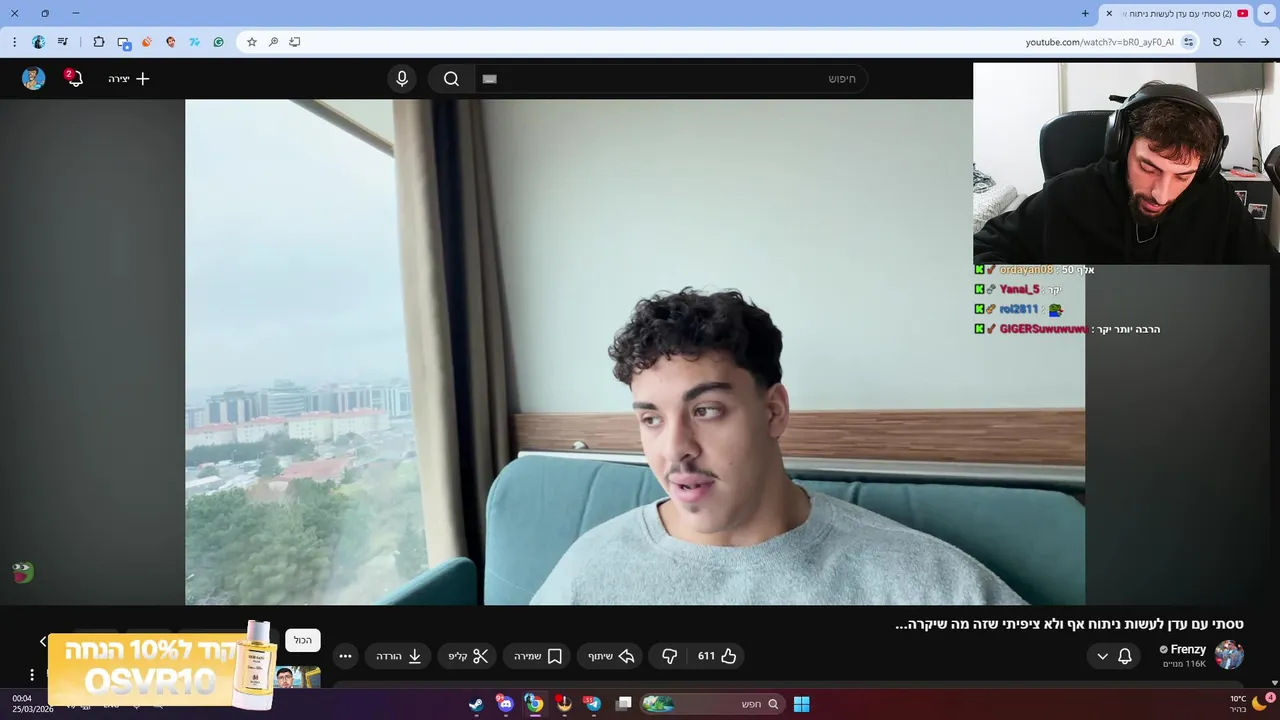This screenshot has width=1280, height=720.
Task: Open the zoom magnifier icon in address bar
Action: (x=273, y=42)
